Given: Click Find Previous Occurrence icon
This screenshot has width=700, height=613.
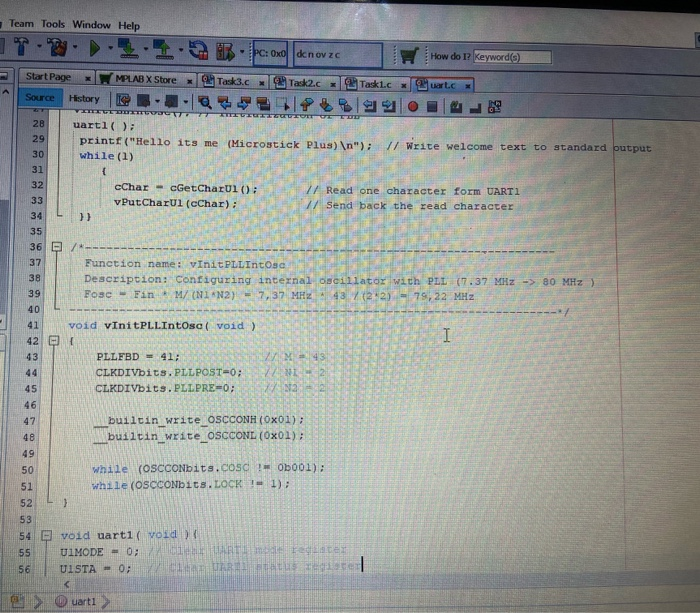Looking at the screenshot, I should (x=224, y=103).
